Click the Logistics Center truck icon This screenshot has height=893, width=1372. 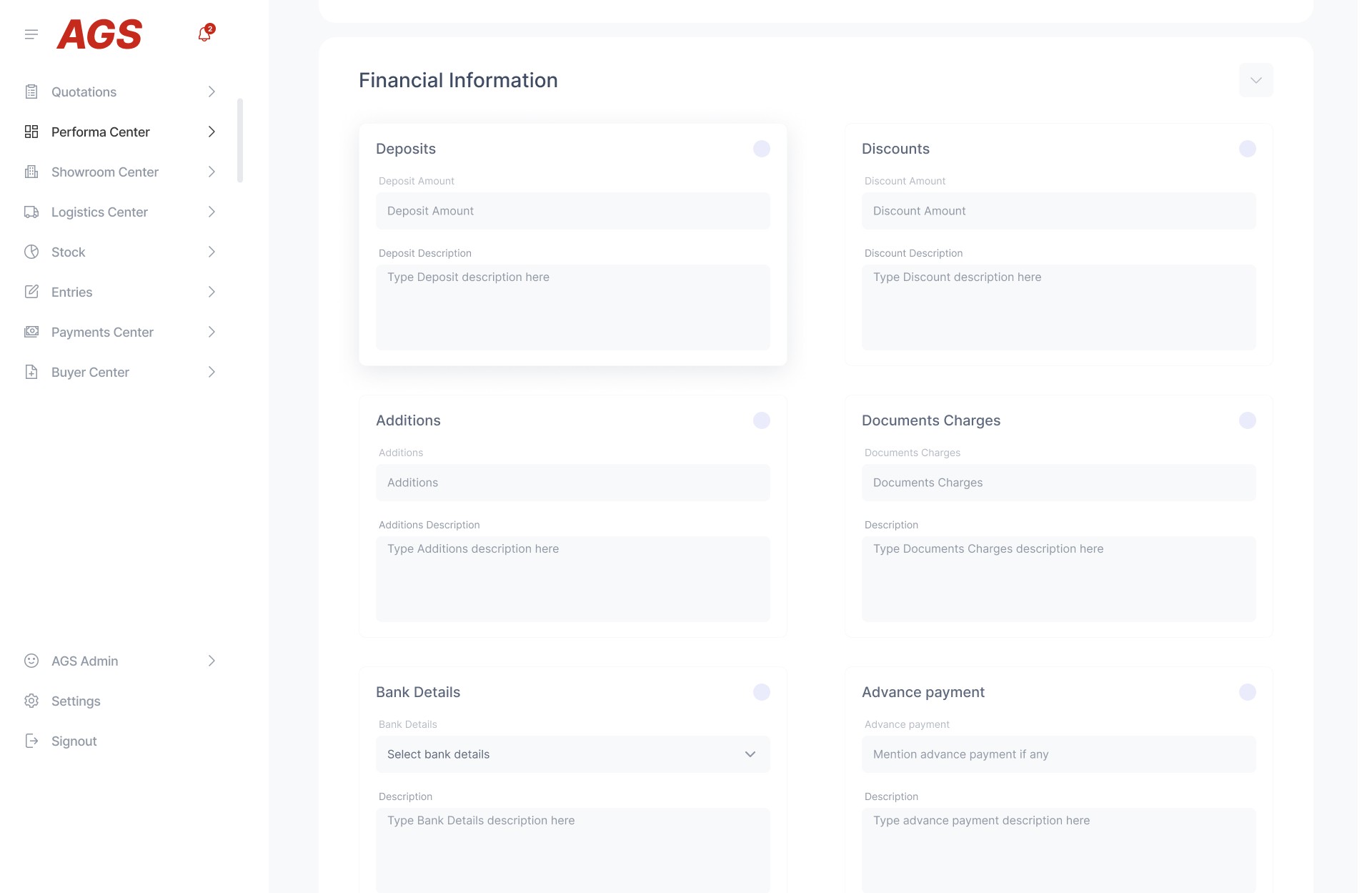[x=31, y=212]
